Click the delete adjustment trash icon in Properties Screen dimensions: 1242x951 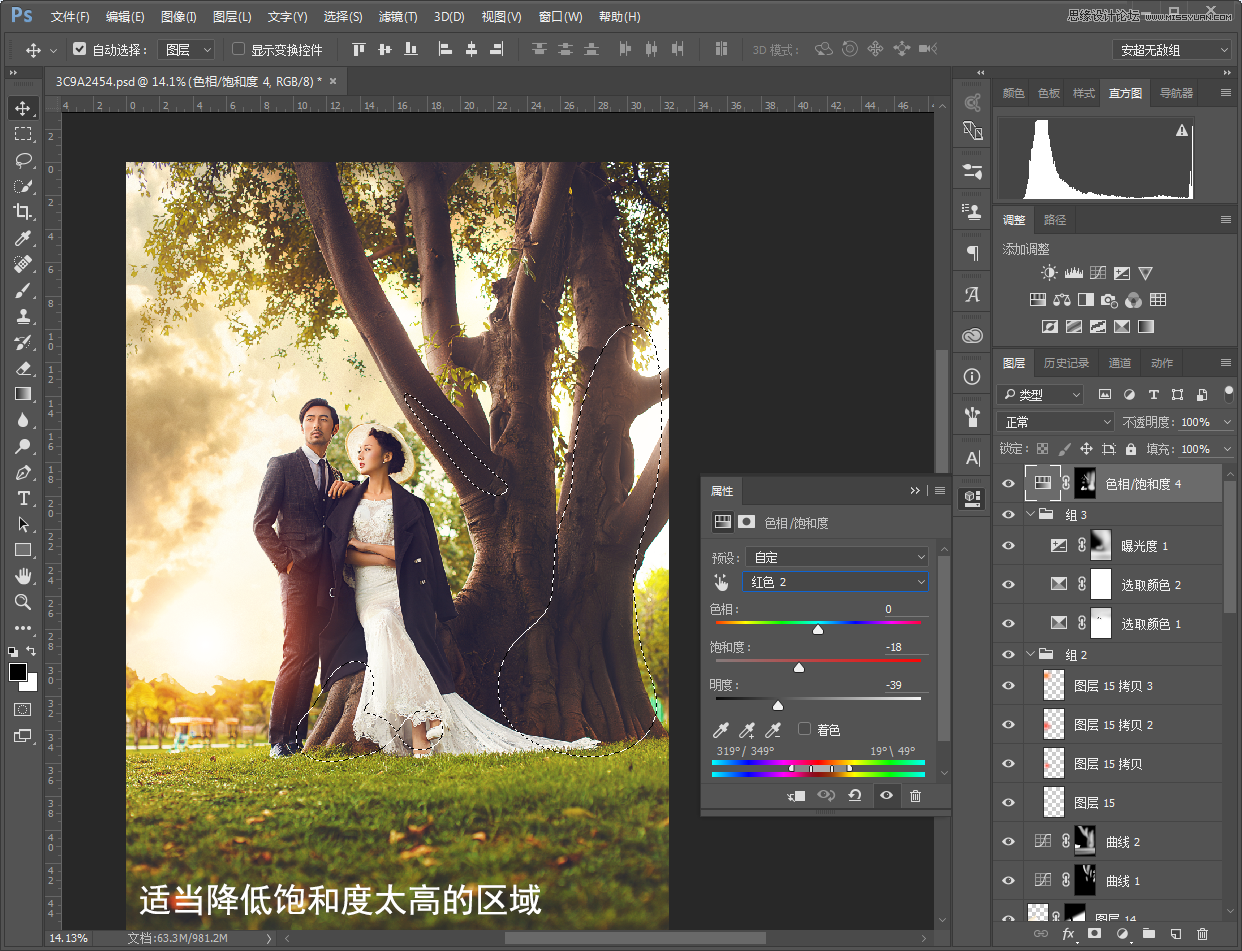pyautogui.click(x=915, y=796)
